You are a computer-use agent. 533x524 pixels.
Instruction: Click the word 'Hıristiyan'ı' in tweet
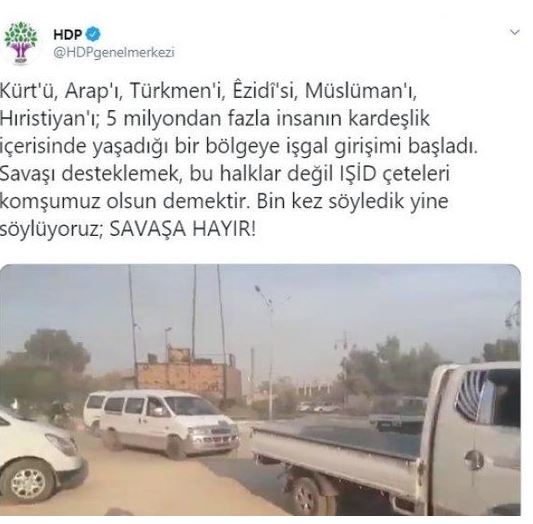[49, 119]
